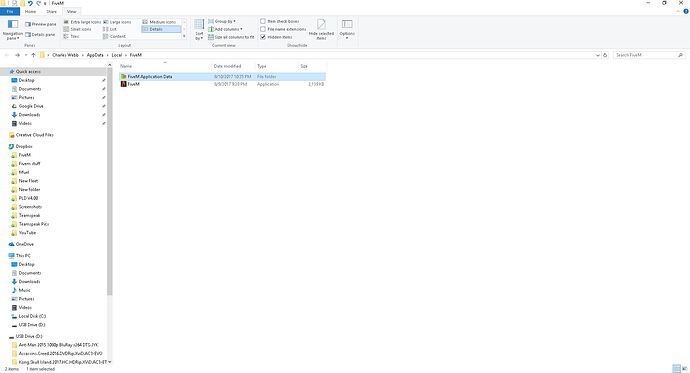The width and height of the screenshot is (690, 373).
Task: Select the FiveM application file
Action: pyautogui.click(x=222, y=84)
